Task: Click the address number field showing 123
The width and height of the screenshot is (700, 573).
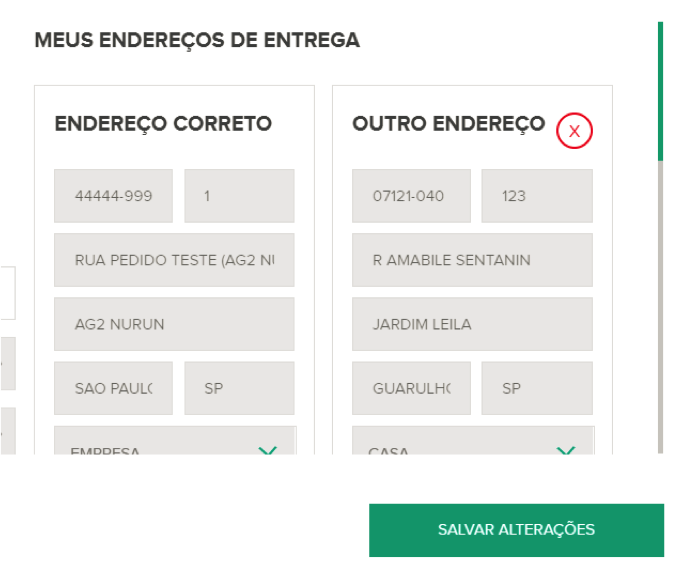Action: point(537,196)
